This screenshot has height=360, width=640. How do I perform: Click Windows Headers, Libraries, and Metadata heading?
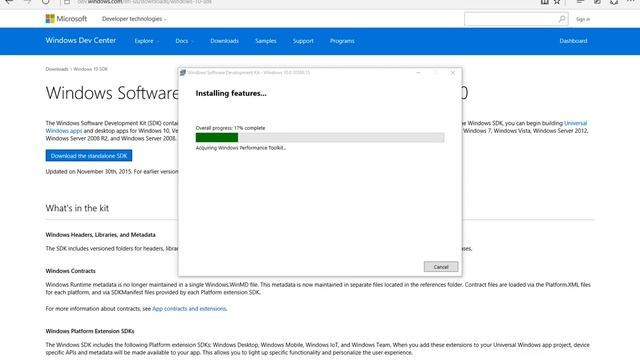tap(100, 235)
